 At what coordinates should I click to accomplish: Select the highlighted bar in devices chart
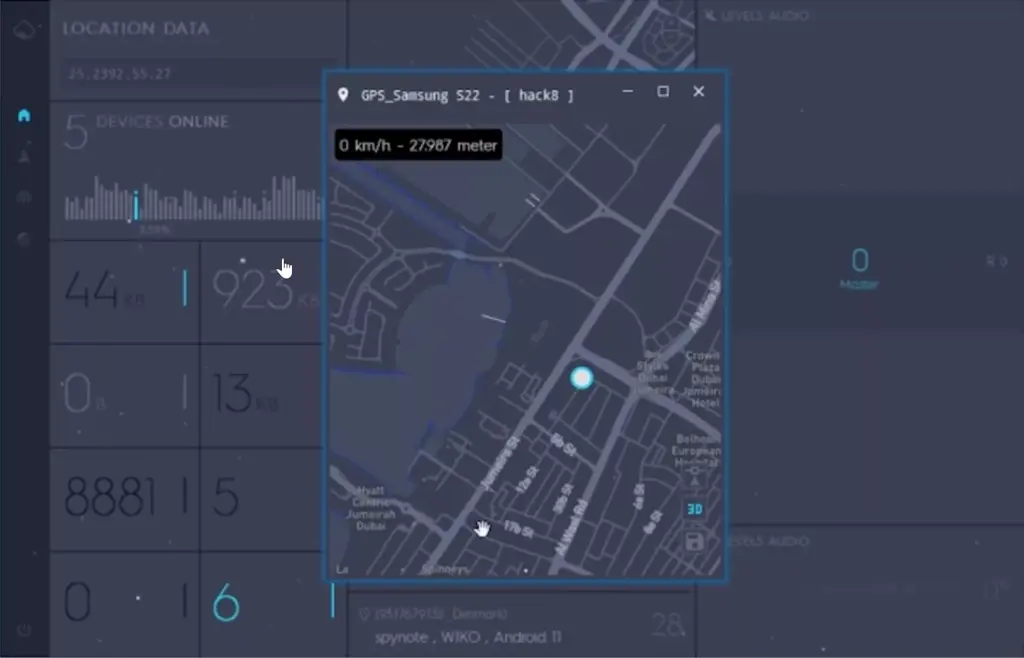coord(136,205)
